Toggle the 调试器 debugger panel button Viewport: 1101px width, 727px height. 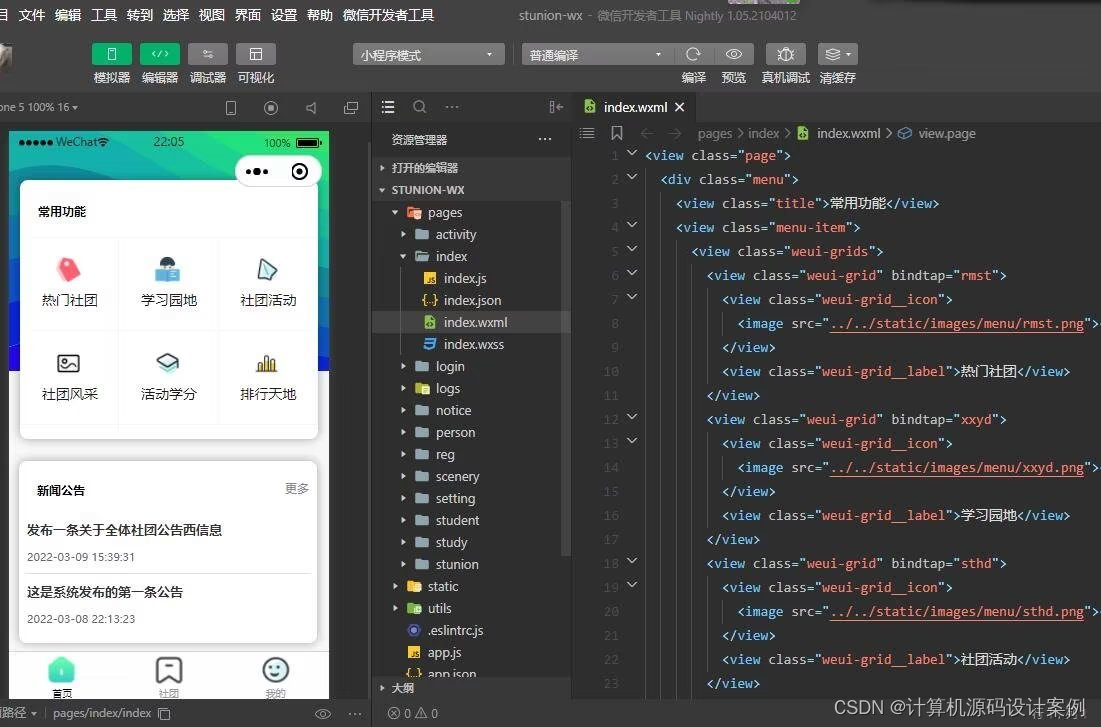pos(208,54)
